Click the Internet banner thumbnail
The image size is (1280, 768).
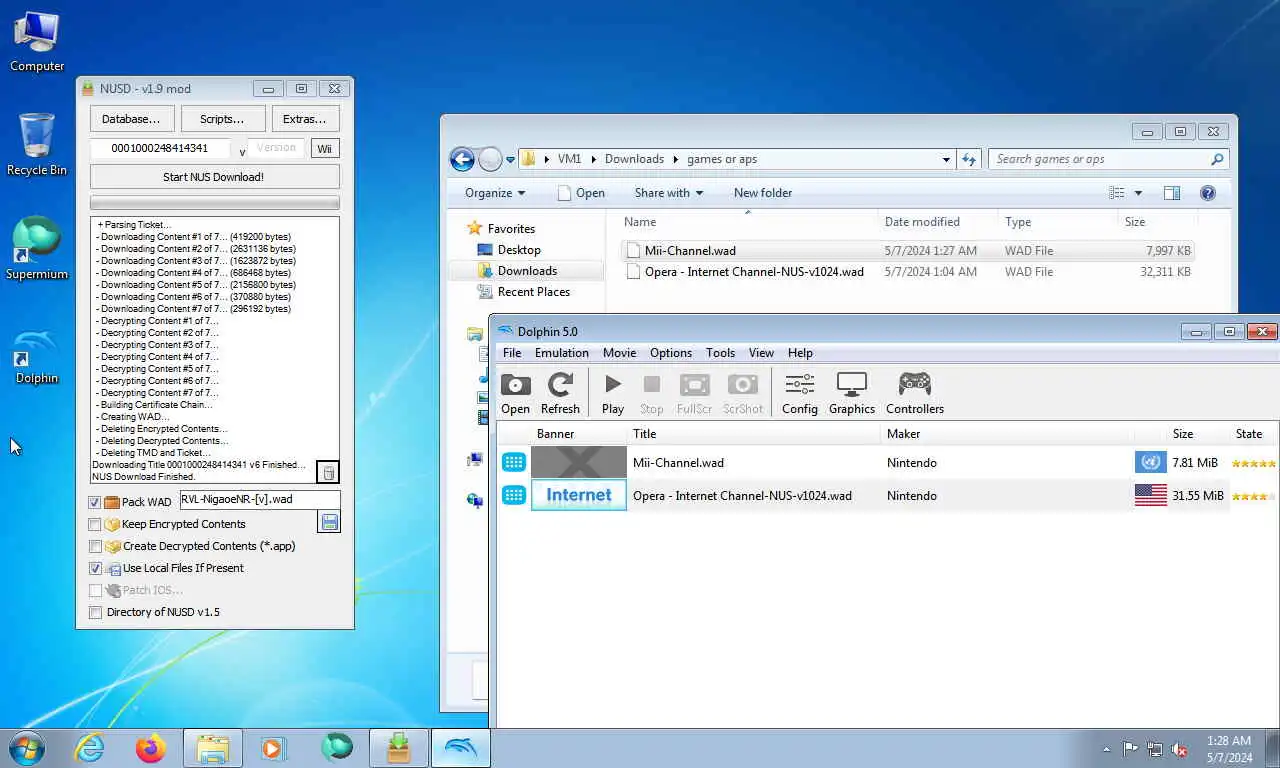point(579,495)
